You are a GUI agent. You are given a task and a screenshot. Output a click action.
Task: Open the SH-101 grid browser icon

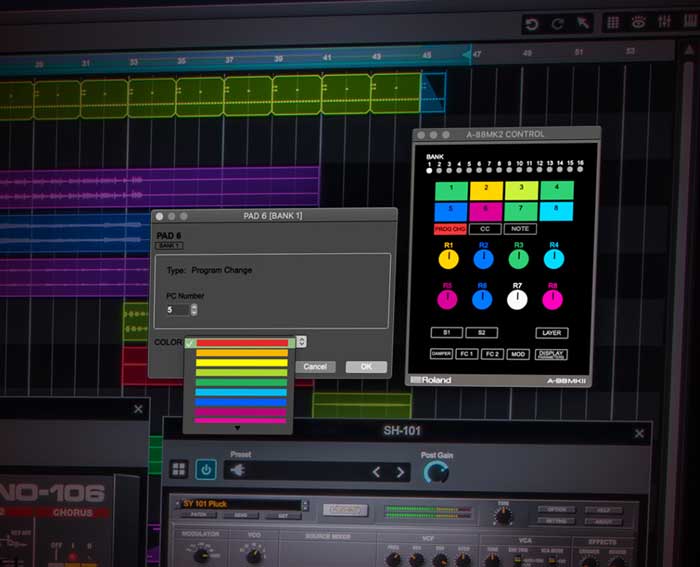[x=179, y=469]
